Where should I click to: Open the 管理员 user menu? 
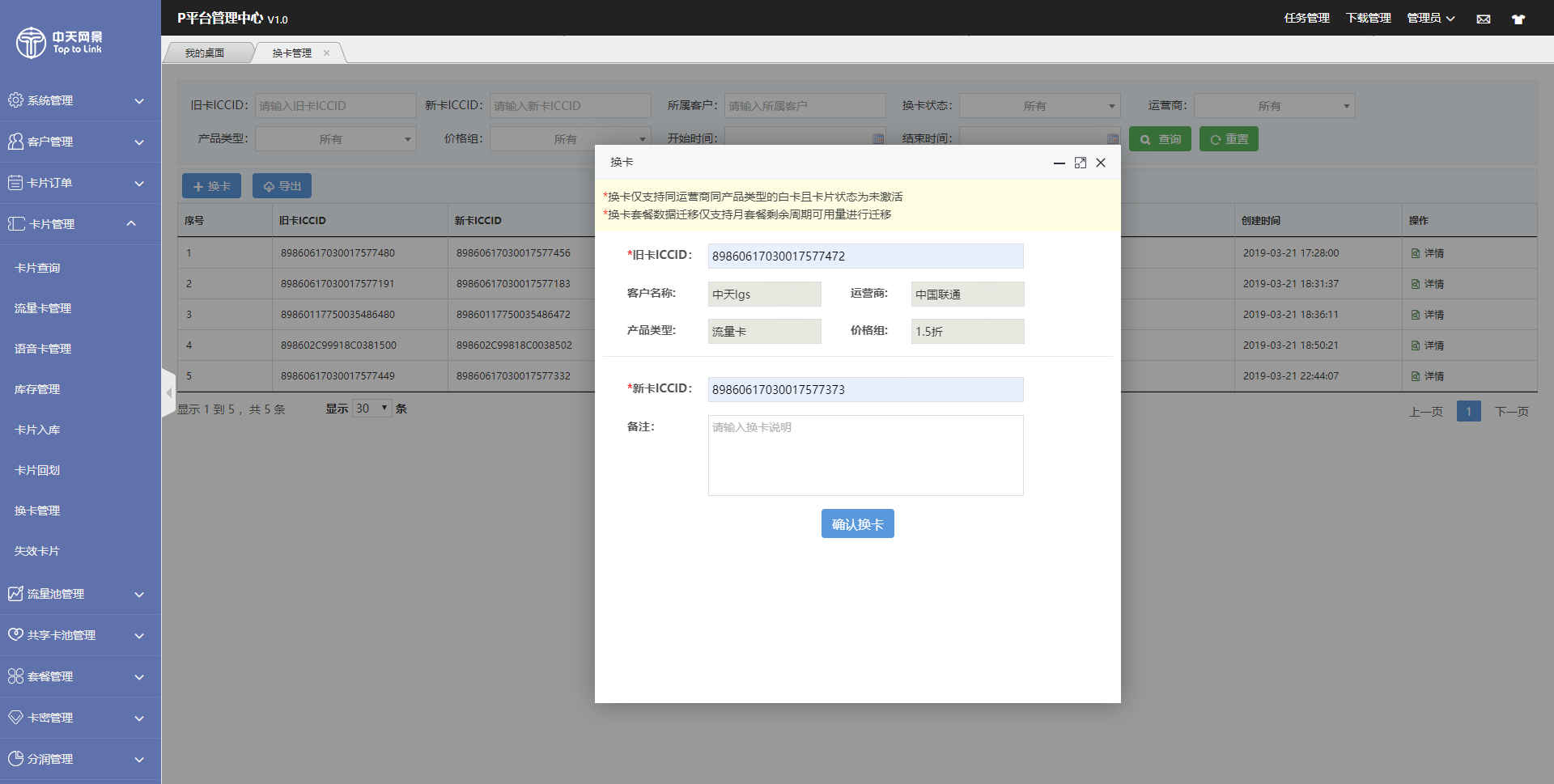click(1431, 18)
